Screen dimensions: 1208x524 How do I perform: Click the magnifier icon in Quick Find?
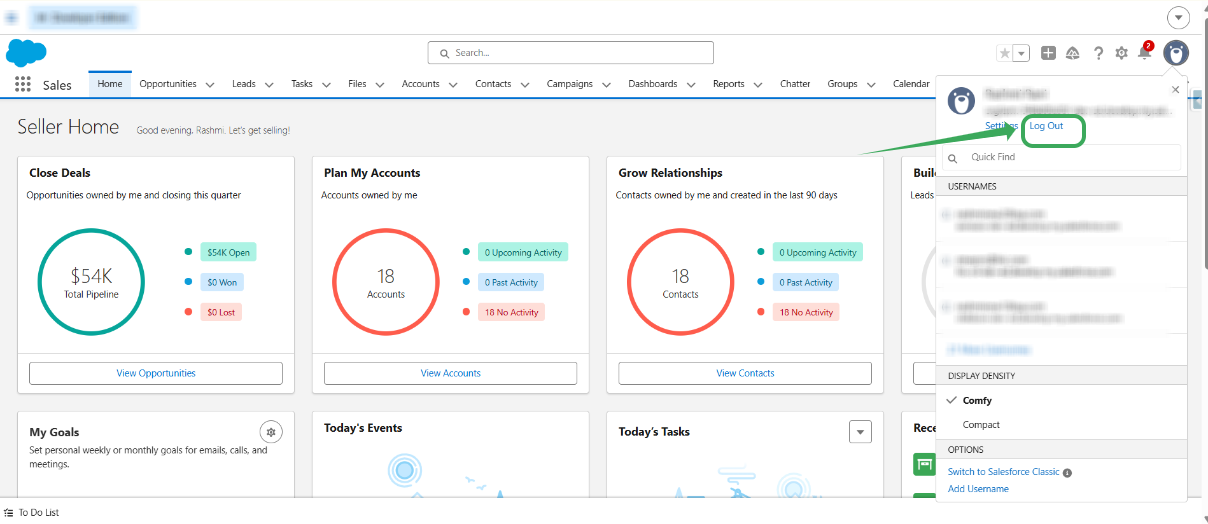coord(953,158)
